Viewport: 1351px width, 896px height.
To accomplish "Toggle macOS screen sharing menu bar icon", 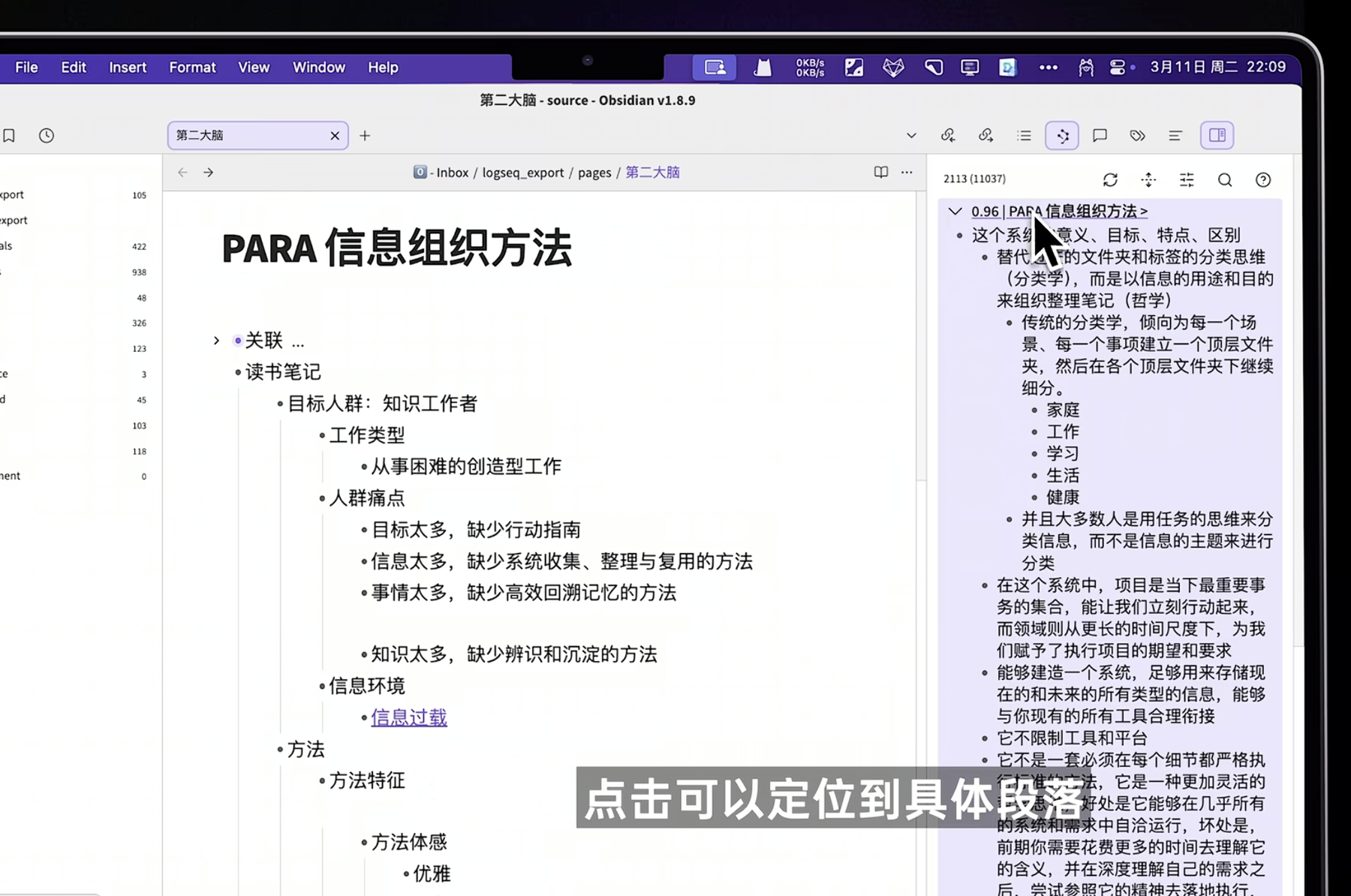I will click(x=714, y=67).
